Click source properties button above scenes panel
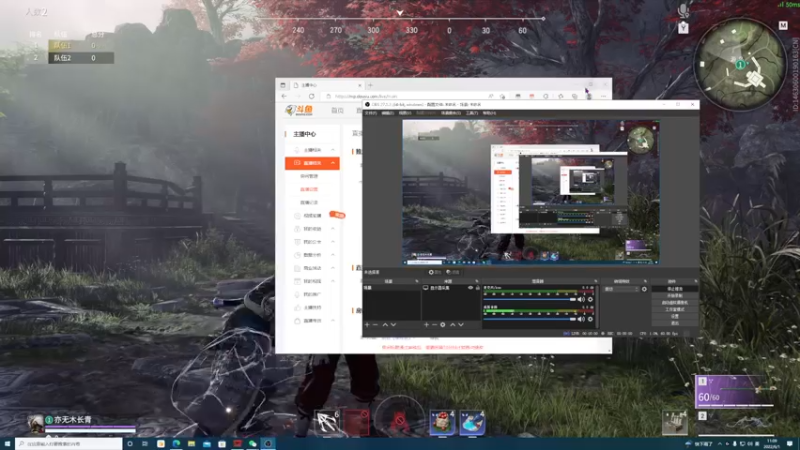Viewport: 800px width, 450px height. pos(435,272)
